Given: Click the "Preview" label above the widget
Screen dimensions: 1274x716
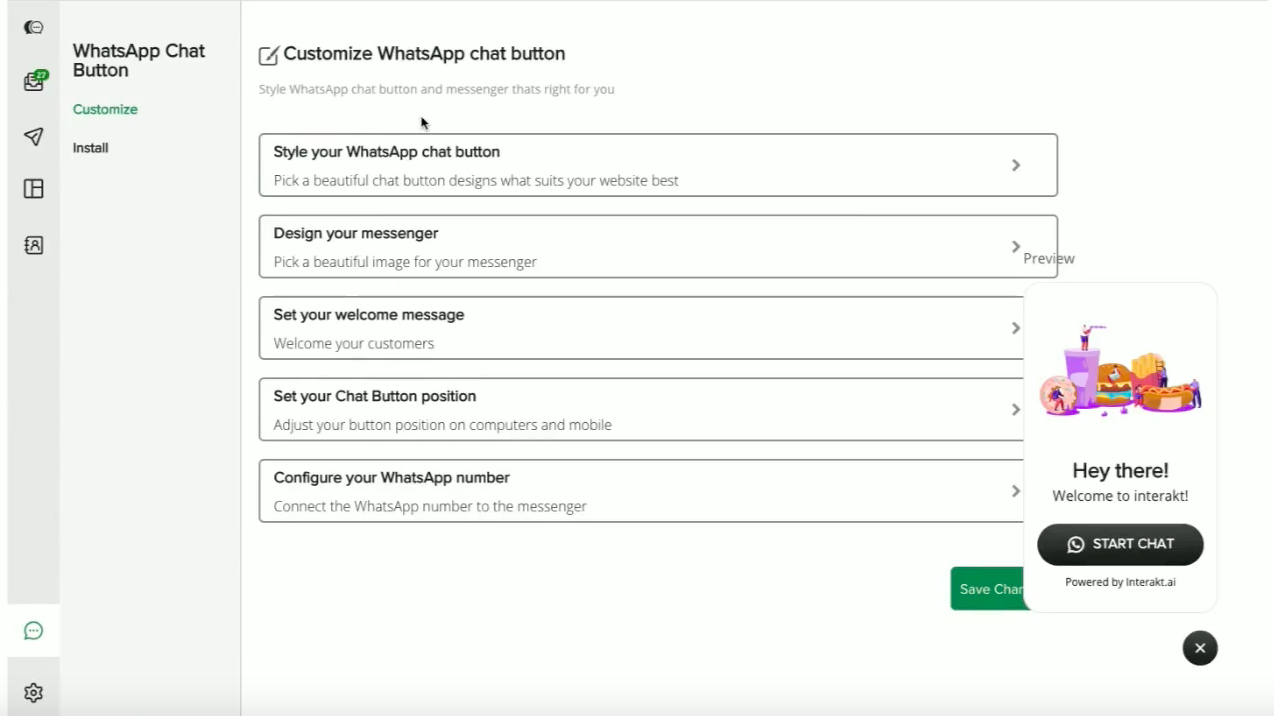Looking at the screenshot, I should click(1049, 258).
